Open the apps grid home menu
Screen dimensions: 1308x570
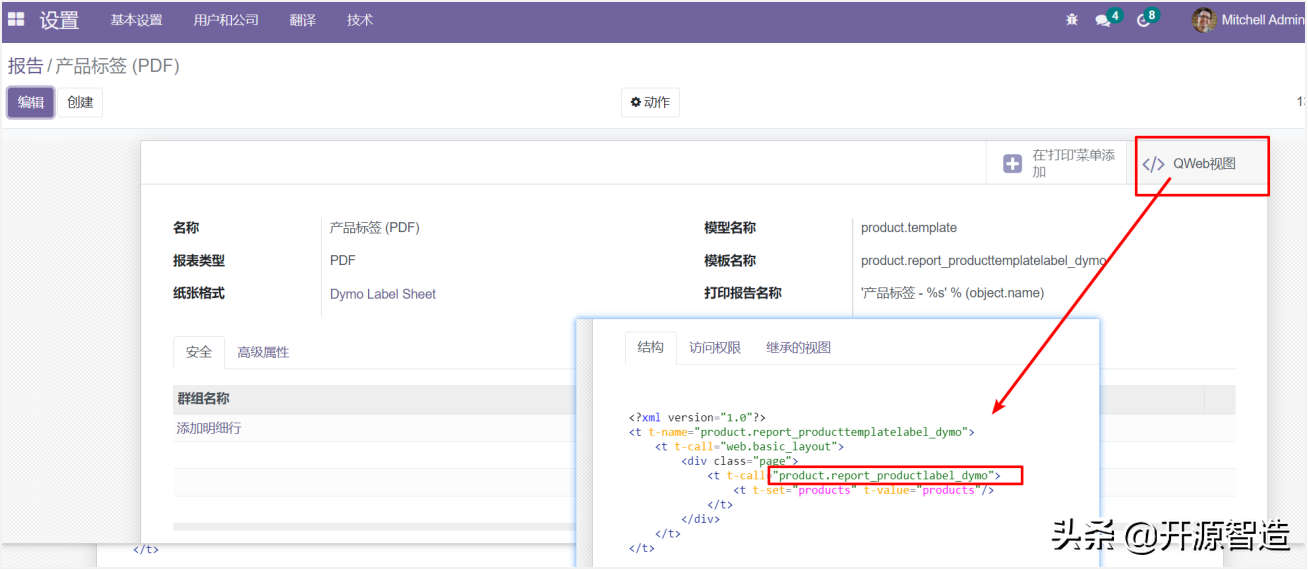point(16,20)
